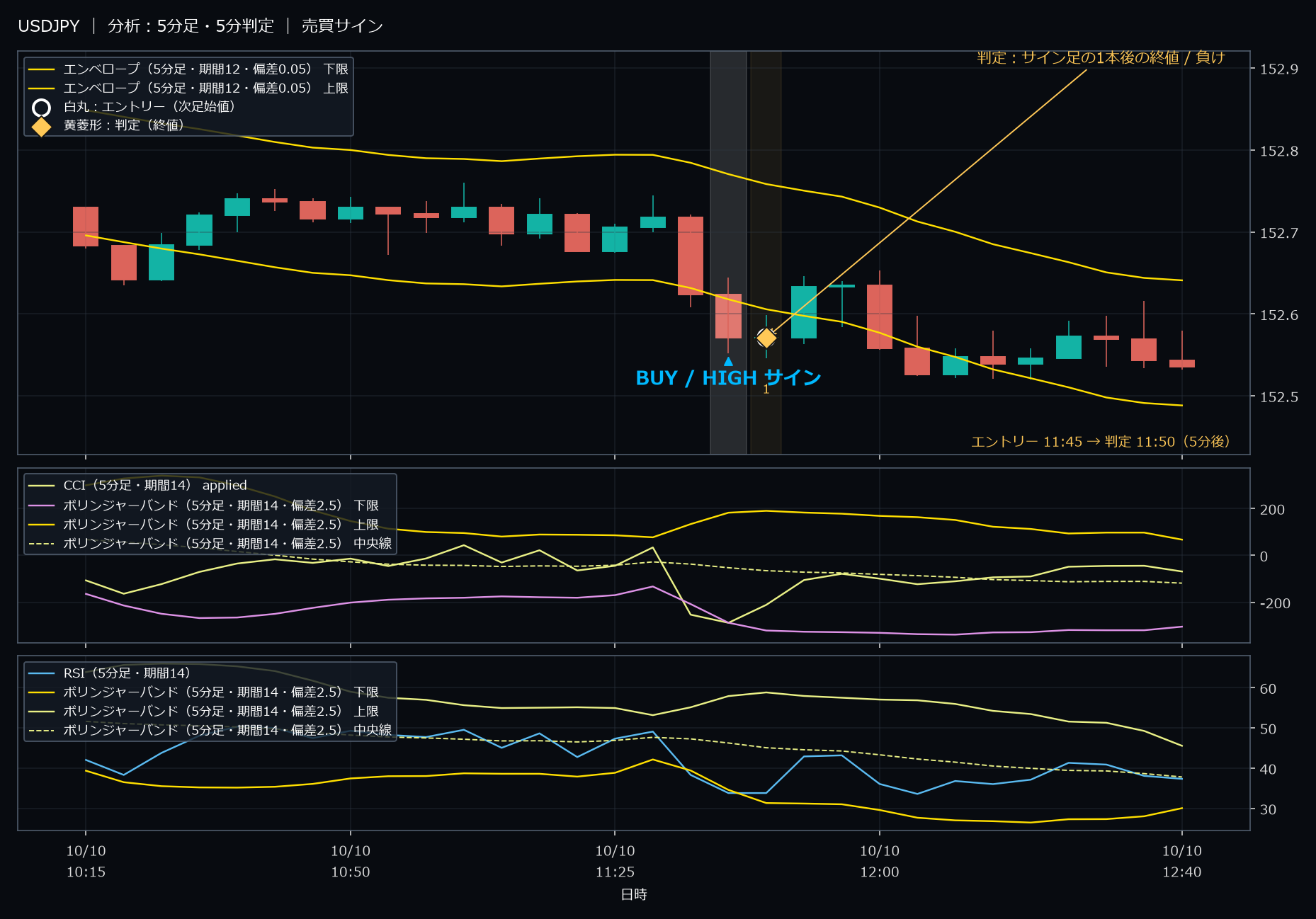Click the 60 RSI axis label
The width and height of the screenshot is (1316, 919).
(x=1268, y=689)
